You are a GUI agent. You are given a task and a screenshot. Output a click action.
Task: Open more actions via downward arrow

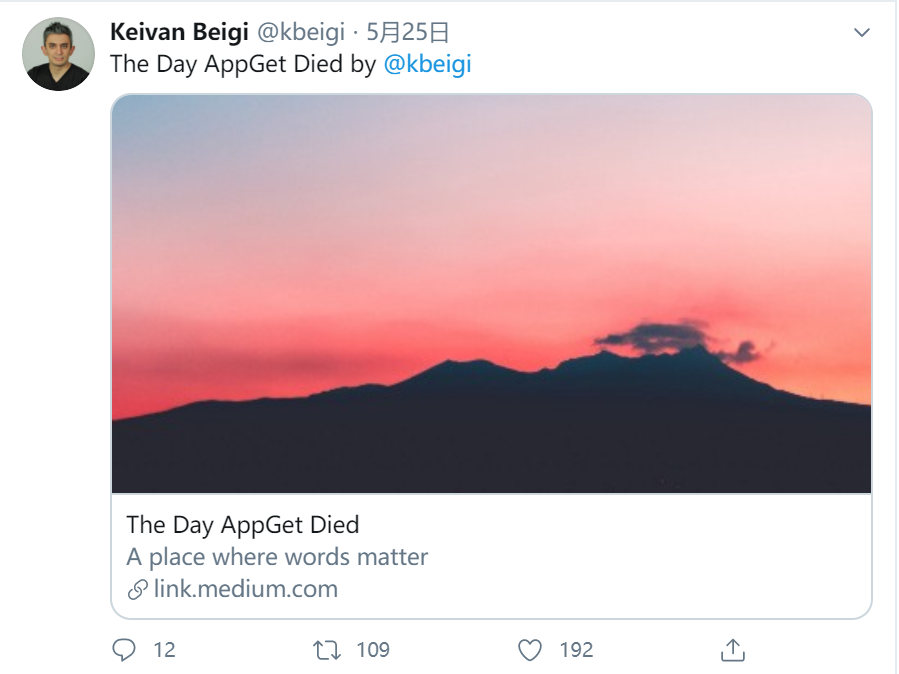click(864, 30)
